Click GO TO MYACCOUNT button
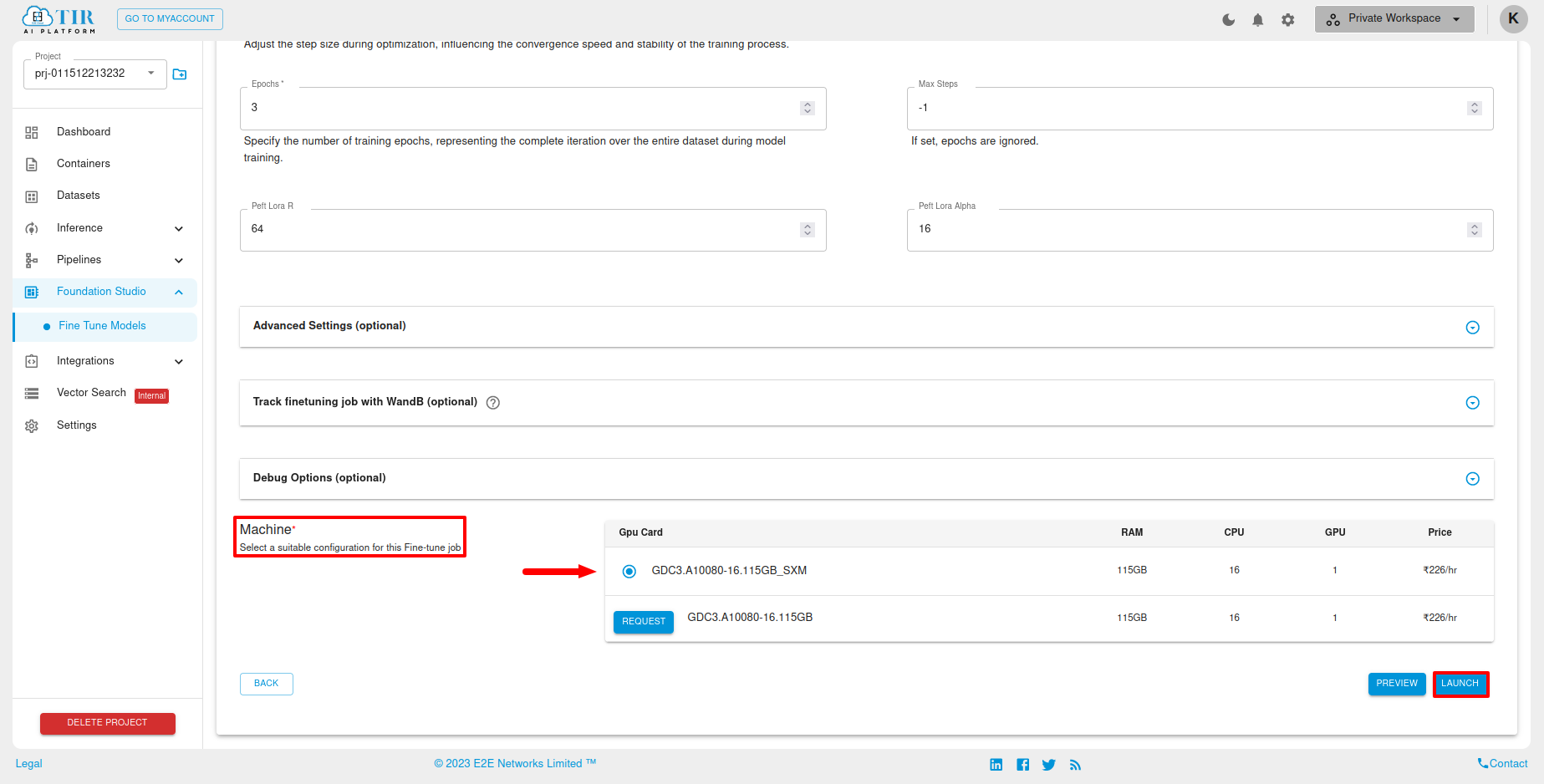Image resolution: width=1544 pixels, height=784 pixels. coord(170,18)
